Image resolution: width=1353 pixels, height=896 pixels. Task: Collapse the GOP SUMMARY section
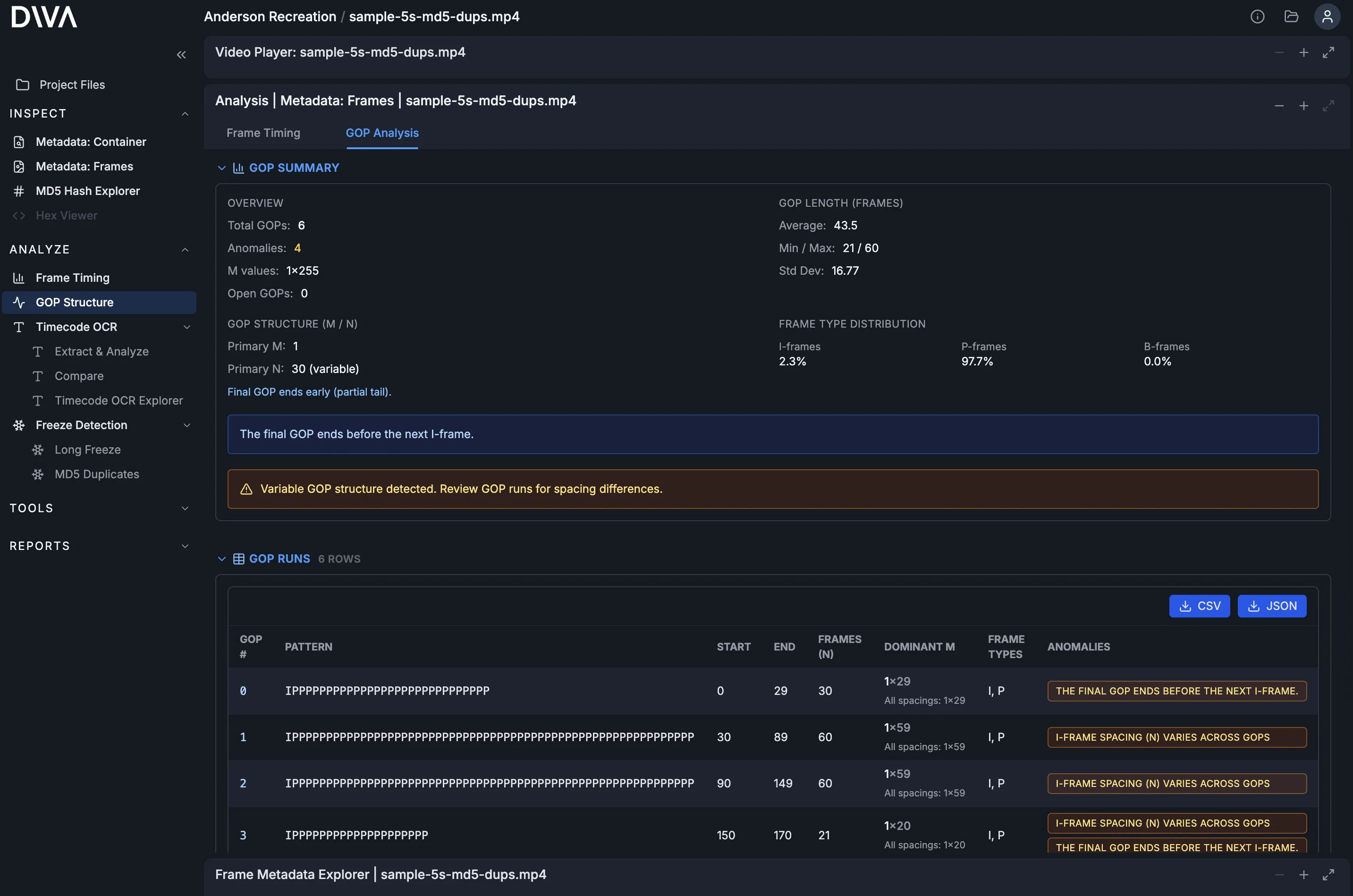pos(222,168)
